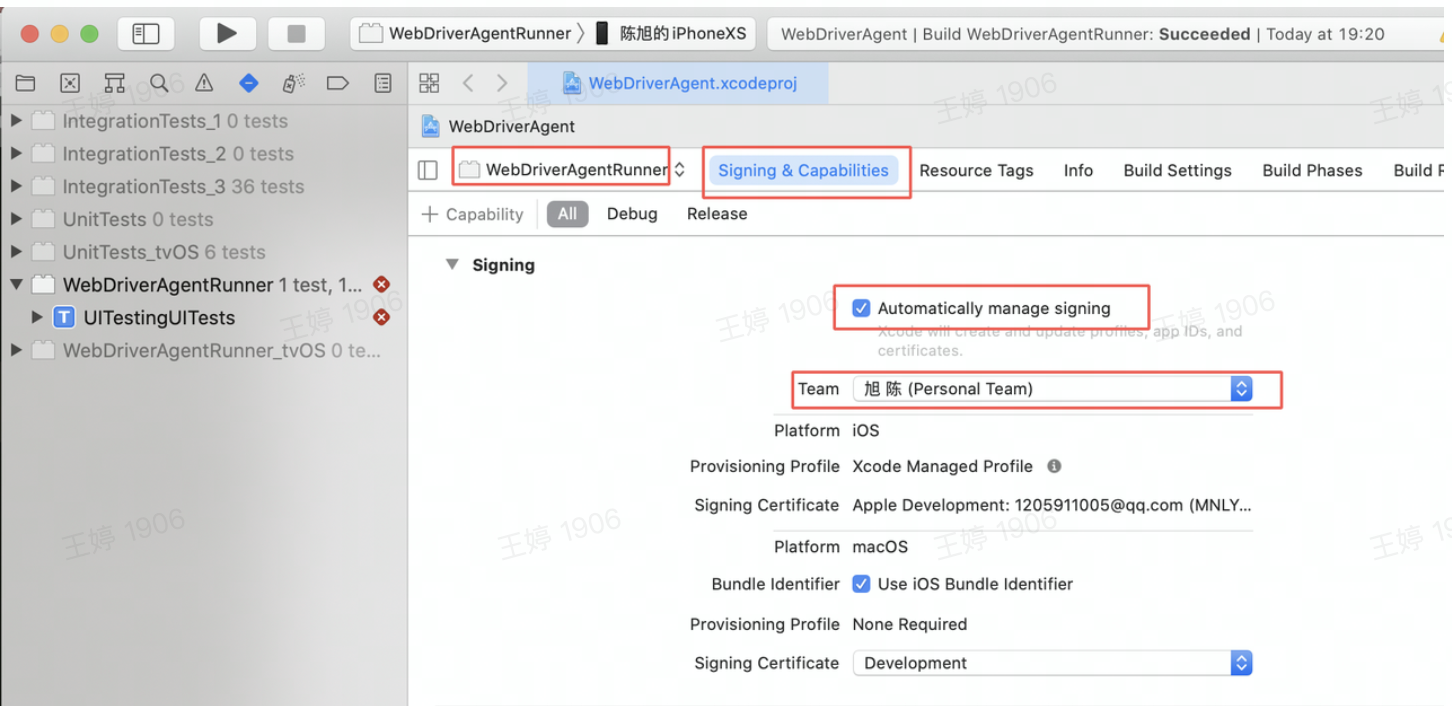Screen dimensions: 1452x706
Task: Click error badge on WebDriverAgentRunner test row
Action: tap(381, 285)
